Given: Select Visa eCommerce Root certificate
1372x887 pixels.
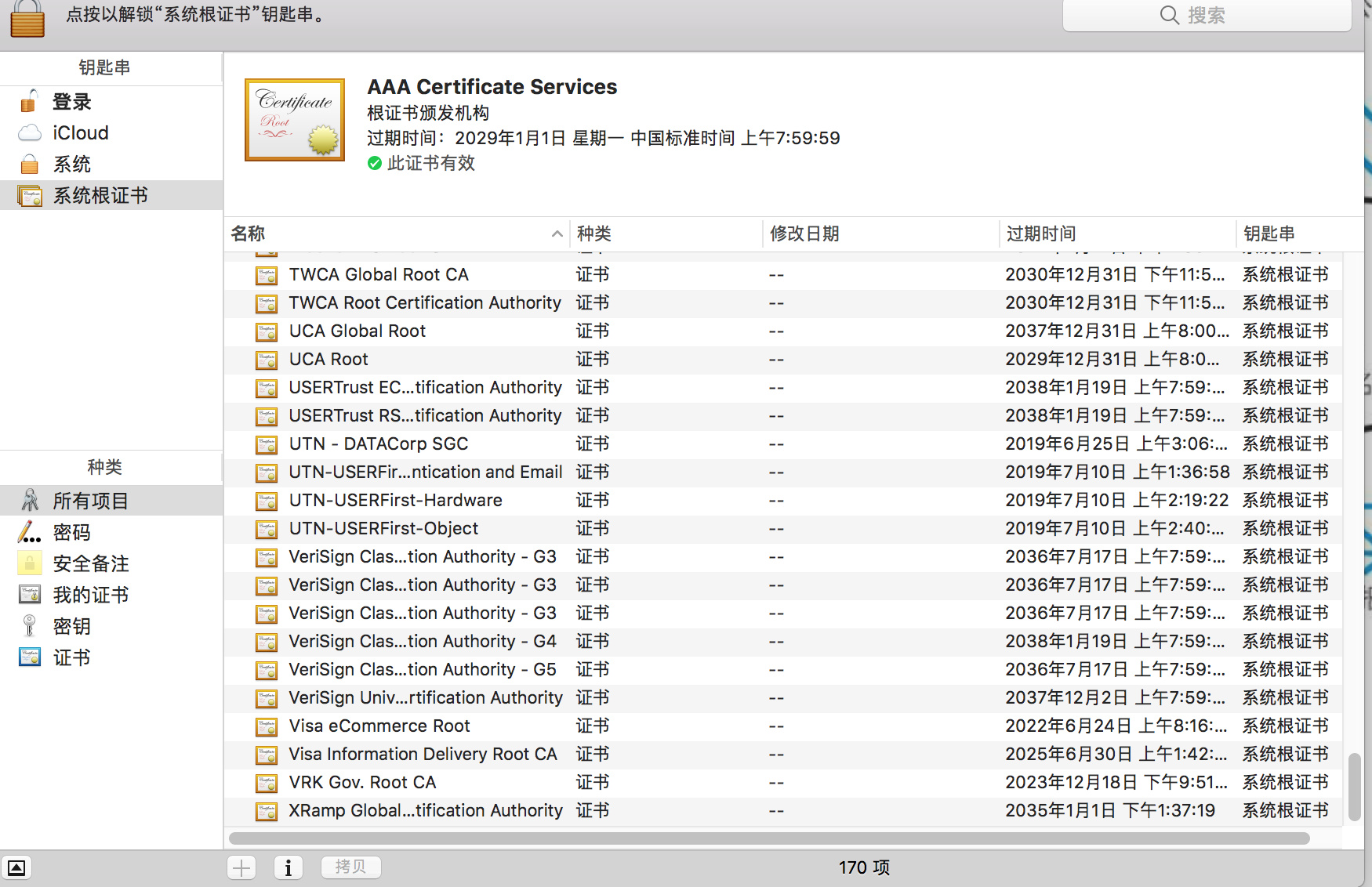Looking at the screenshot, I should (x=782, y=726).
